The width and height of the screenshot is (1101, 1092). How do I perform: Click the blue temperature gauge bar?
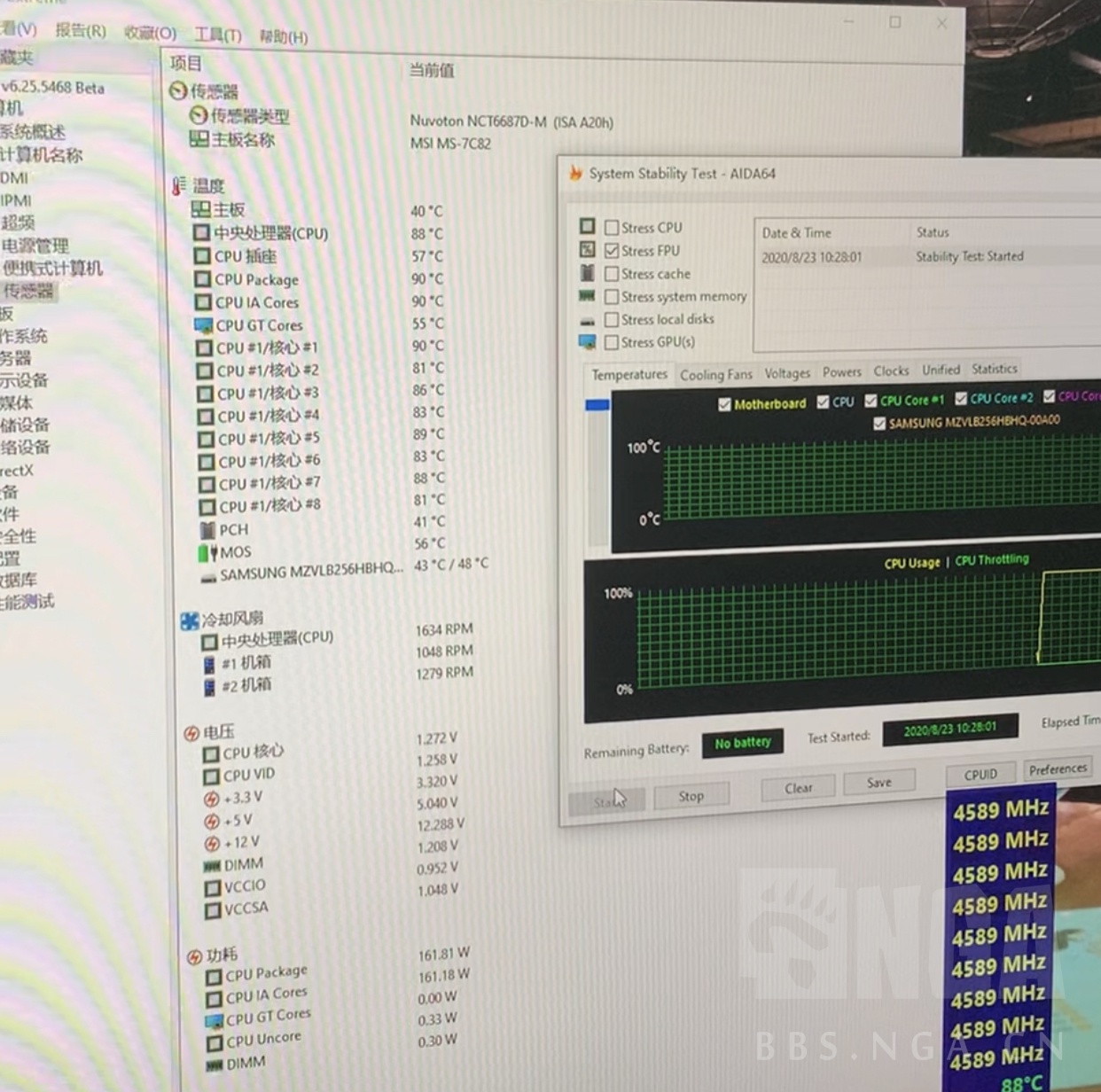click(596, 404)
